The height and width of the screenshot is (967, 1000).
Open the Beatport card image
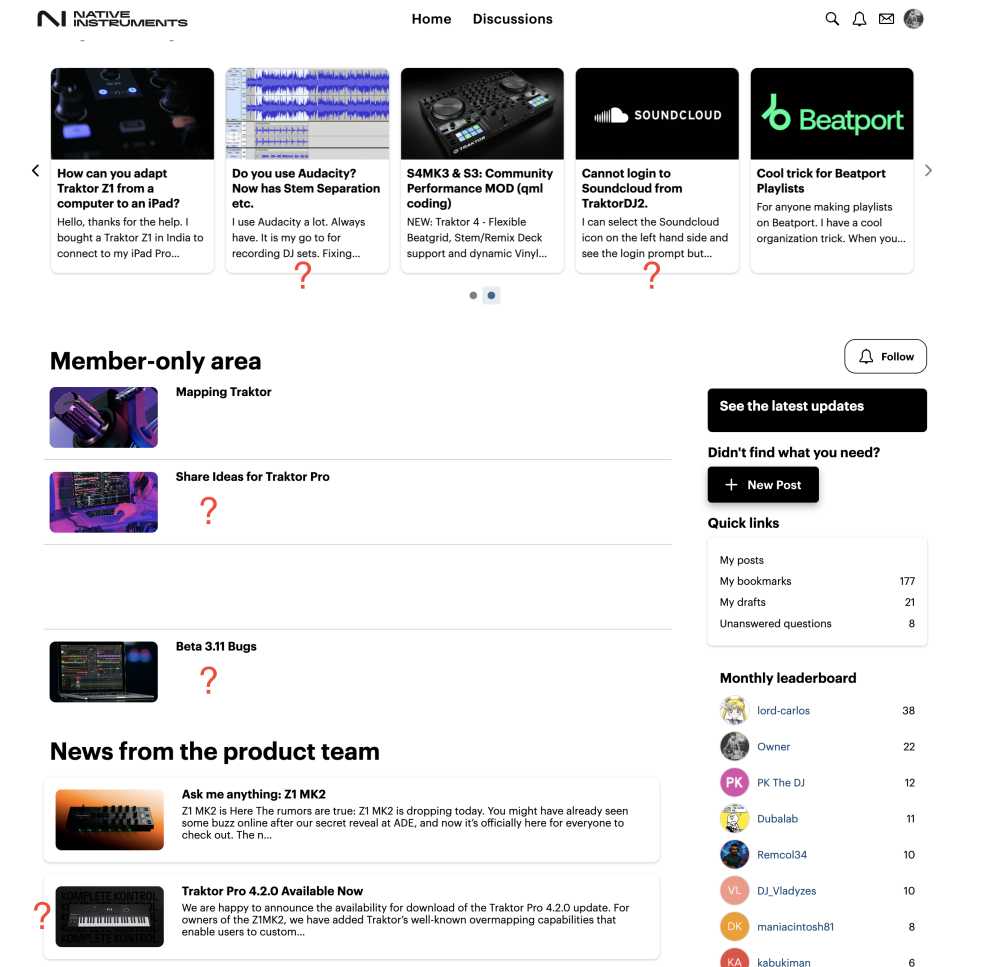tap(832, 114)
